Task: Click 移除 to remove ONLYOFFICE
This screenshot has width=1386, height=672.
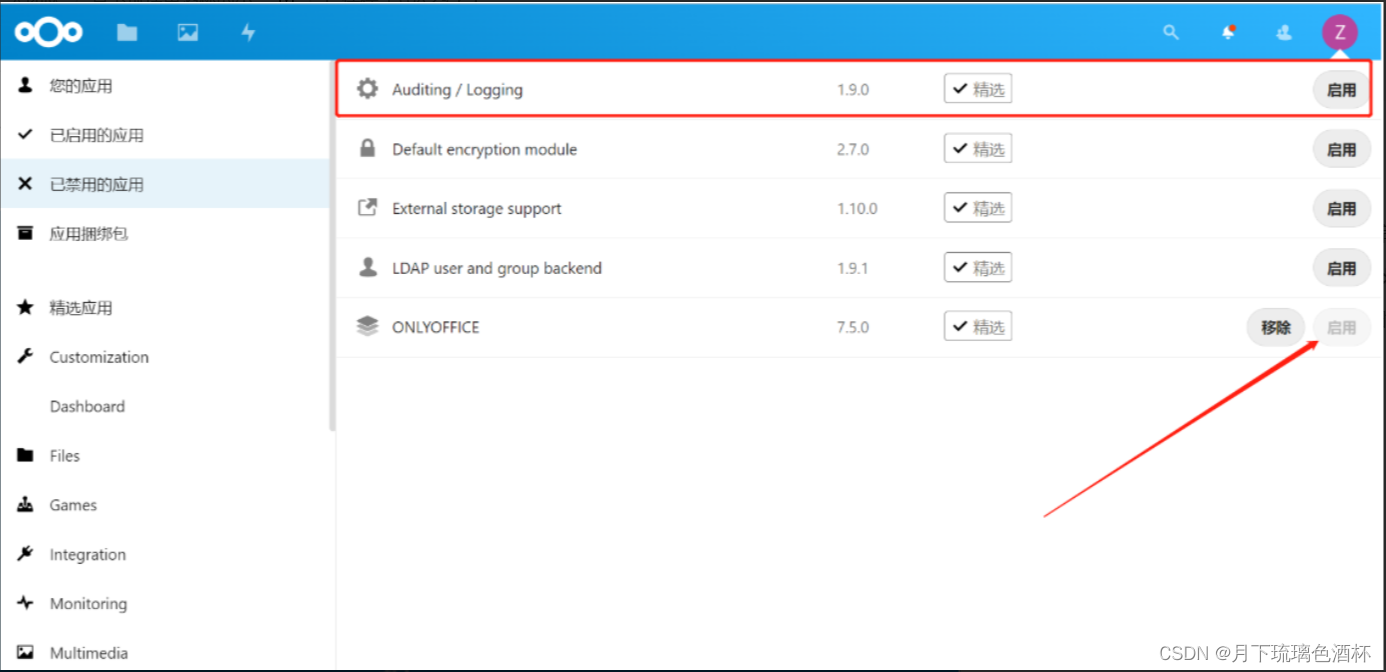Action: 1275,327
